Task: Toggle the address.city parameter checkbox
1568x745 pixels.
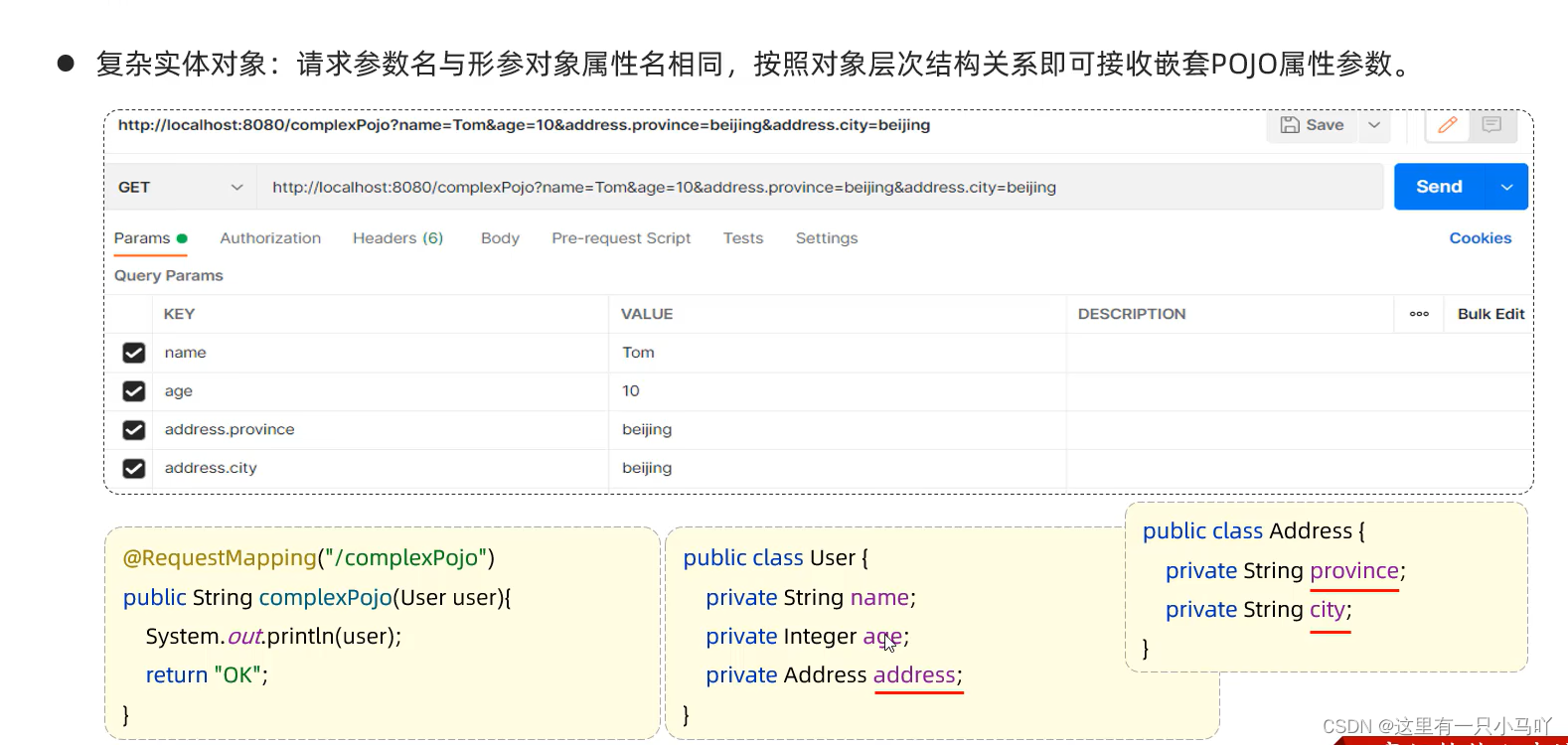Action: (x=134, y=468)
